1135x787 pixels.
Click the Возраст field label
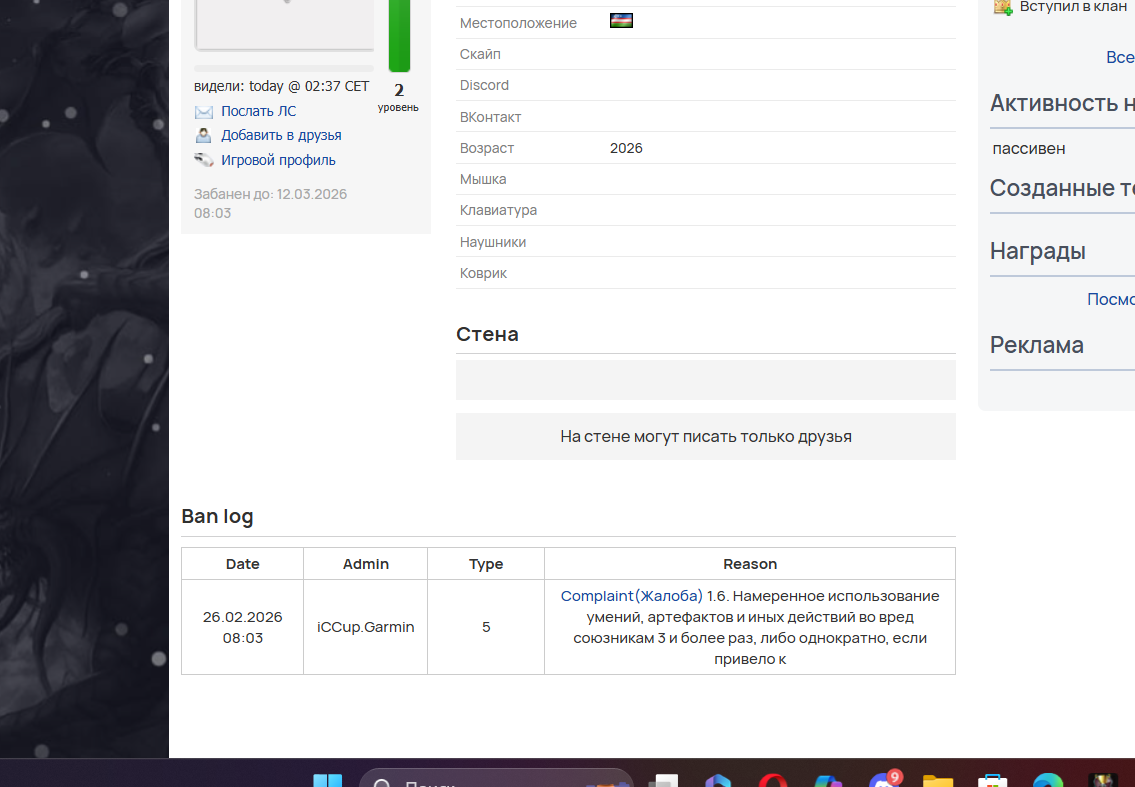pyautogui.click(x=486, y=148)
